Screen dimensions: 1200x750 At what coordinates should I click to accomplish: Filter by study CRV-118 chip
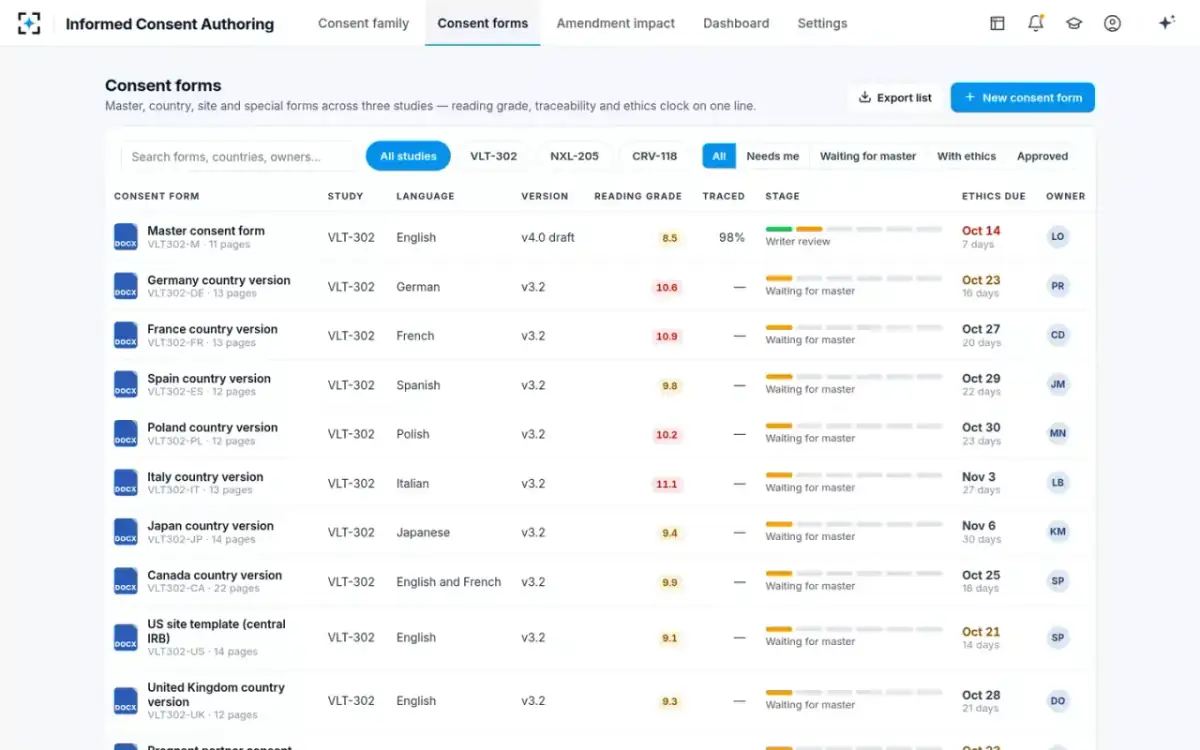click(655, 156)
